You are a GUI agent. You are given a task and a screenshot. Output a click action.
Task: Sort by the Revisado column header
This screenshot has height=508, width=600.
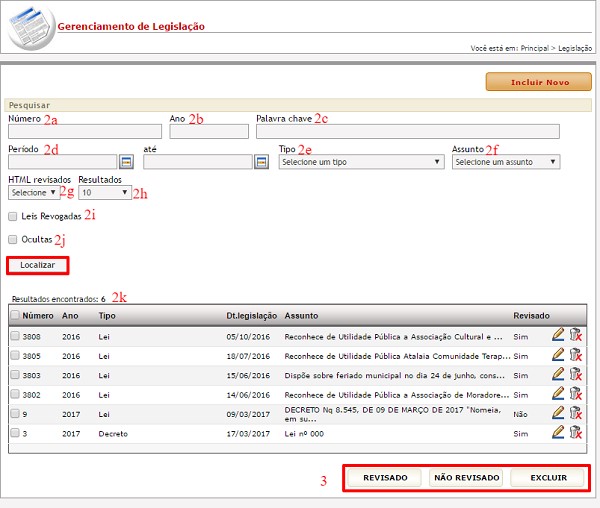[531, 316]
